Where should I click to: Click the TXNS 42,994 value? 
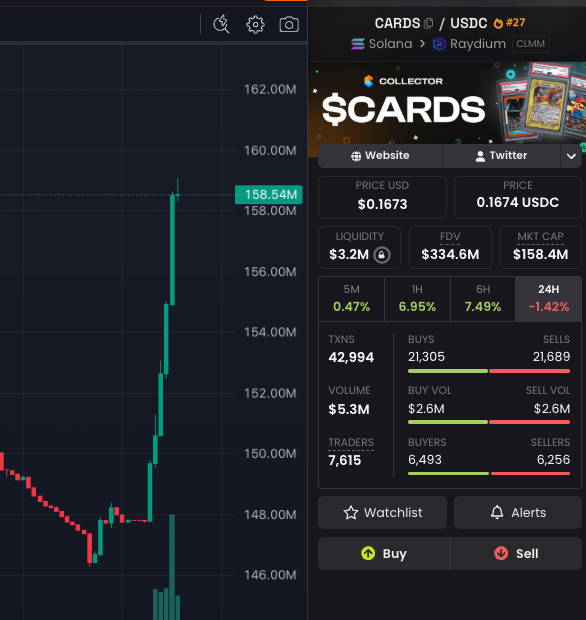coord(351,357)
